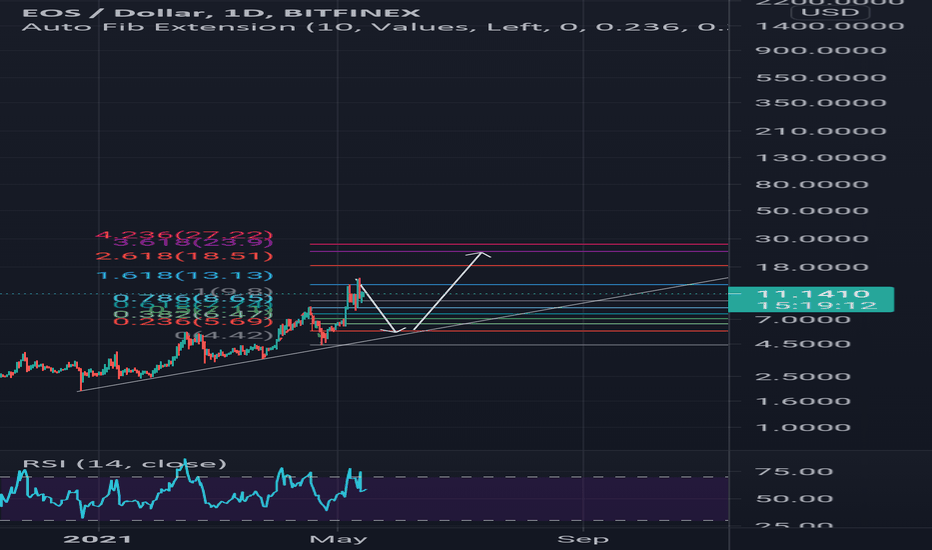932x550 pixels.
Task: Click the 50.0000 price axis label
Action: click(x=812, y=211)
